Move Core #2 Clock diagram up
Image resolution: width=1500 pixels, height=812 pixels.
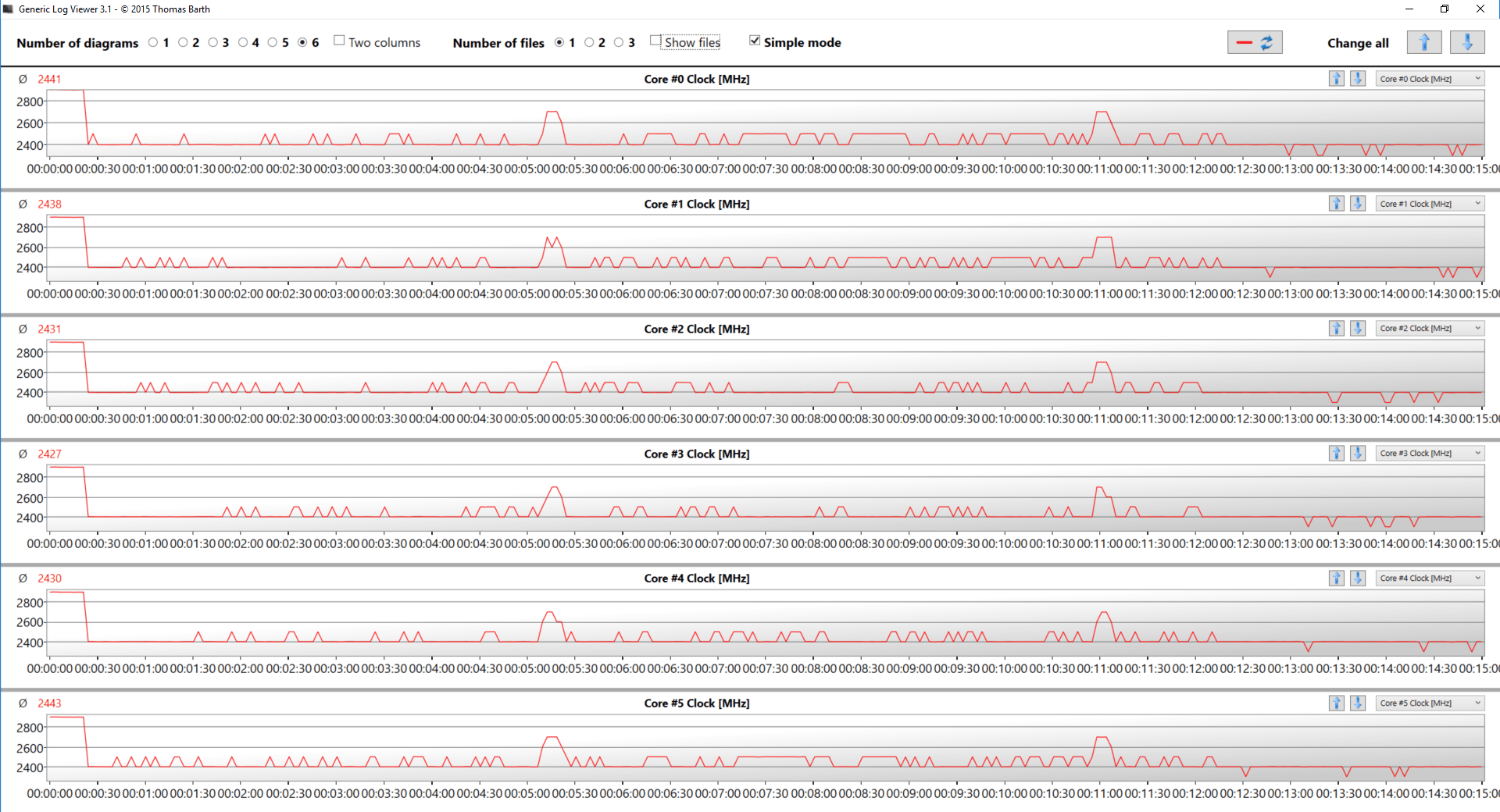1337,328
